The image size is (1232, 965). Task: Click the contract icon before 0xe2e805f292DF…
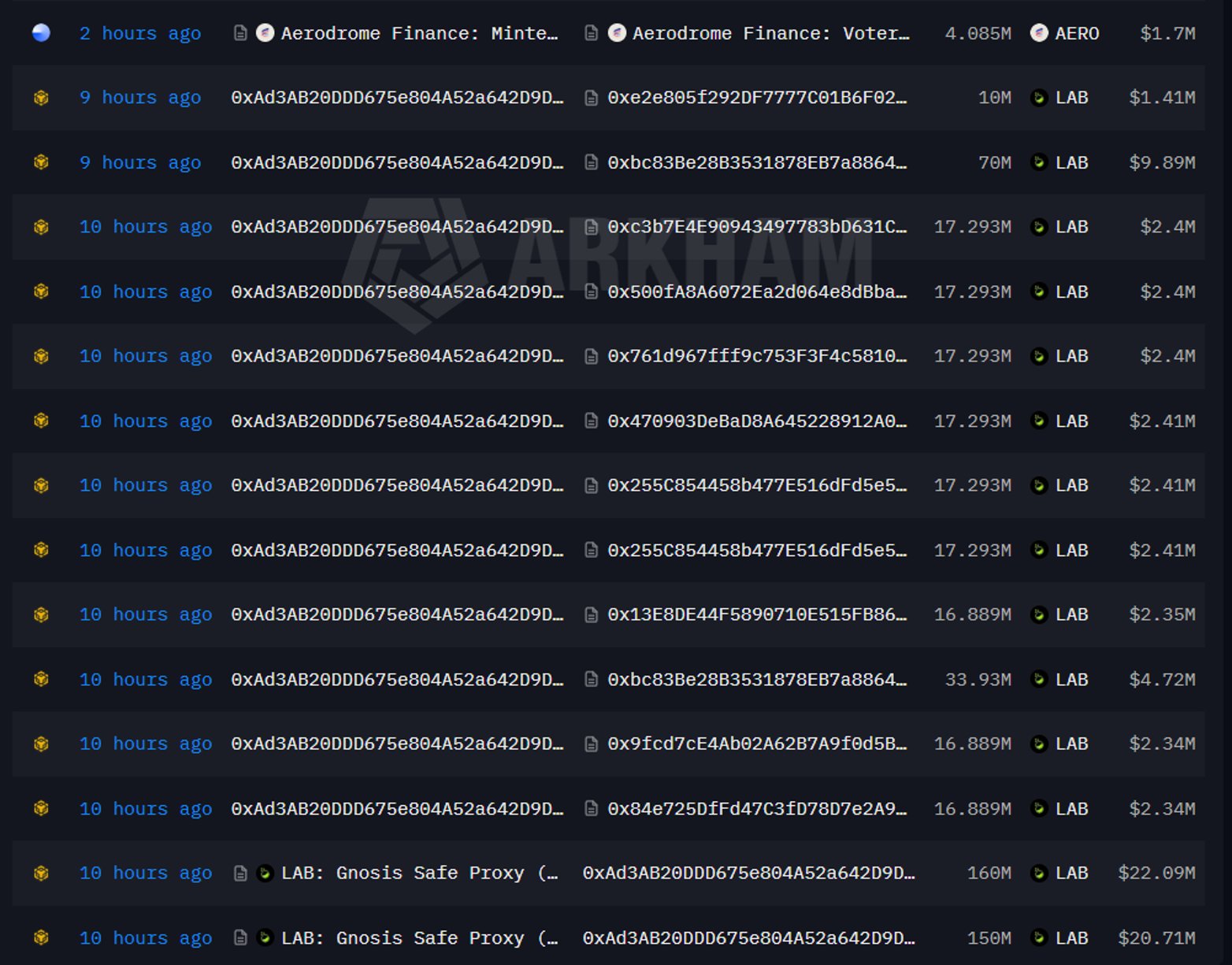click(591, 98)
